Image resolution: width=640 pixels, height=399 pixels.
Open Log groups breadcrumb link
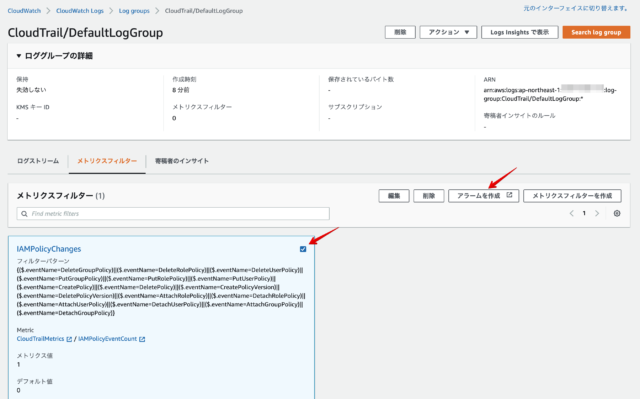pos(134,11)
